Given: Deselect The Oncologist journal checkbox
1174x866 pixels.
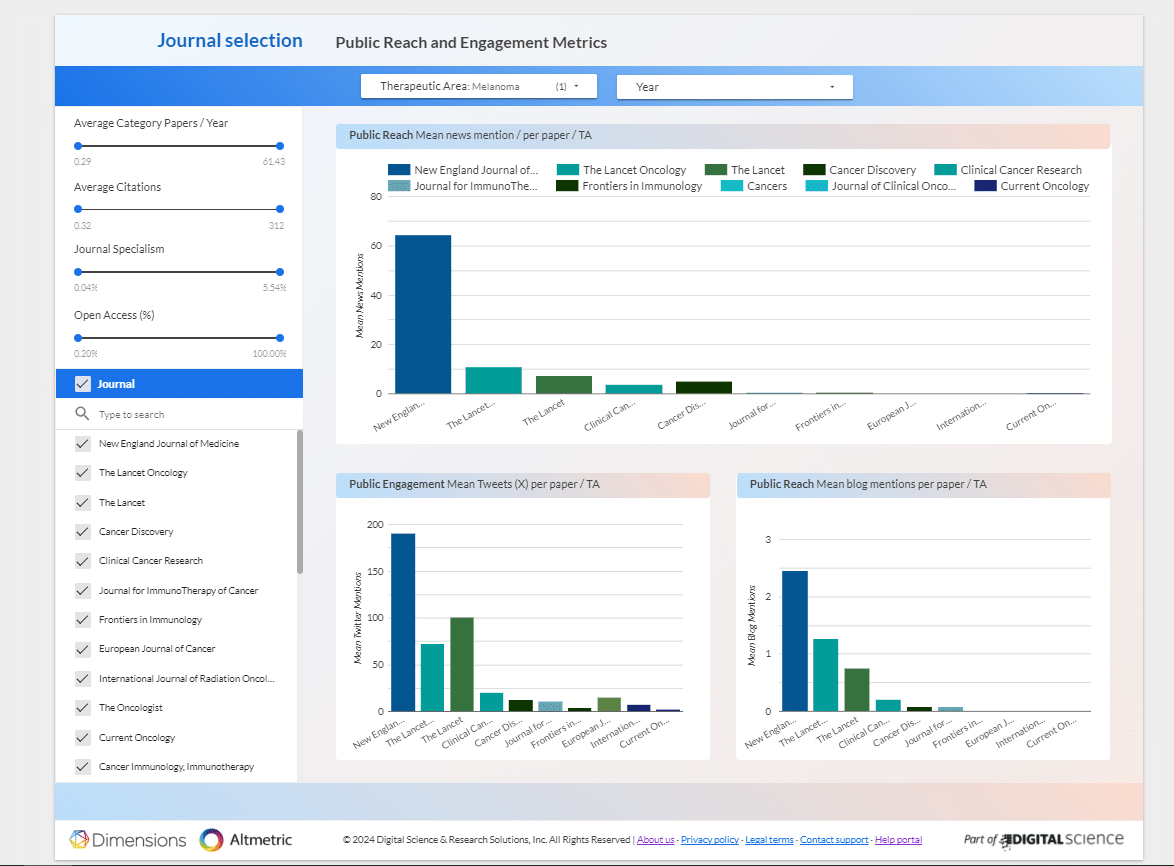Looking at the screenshot, I should coord(83,708).
